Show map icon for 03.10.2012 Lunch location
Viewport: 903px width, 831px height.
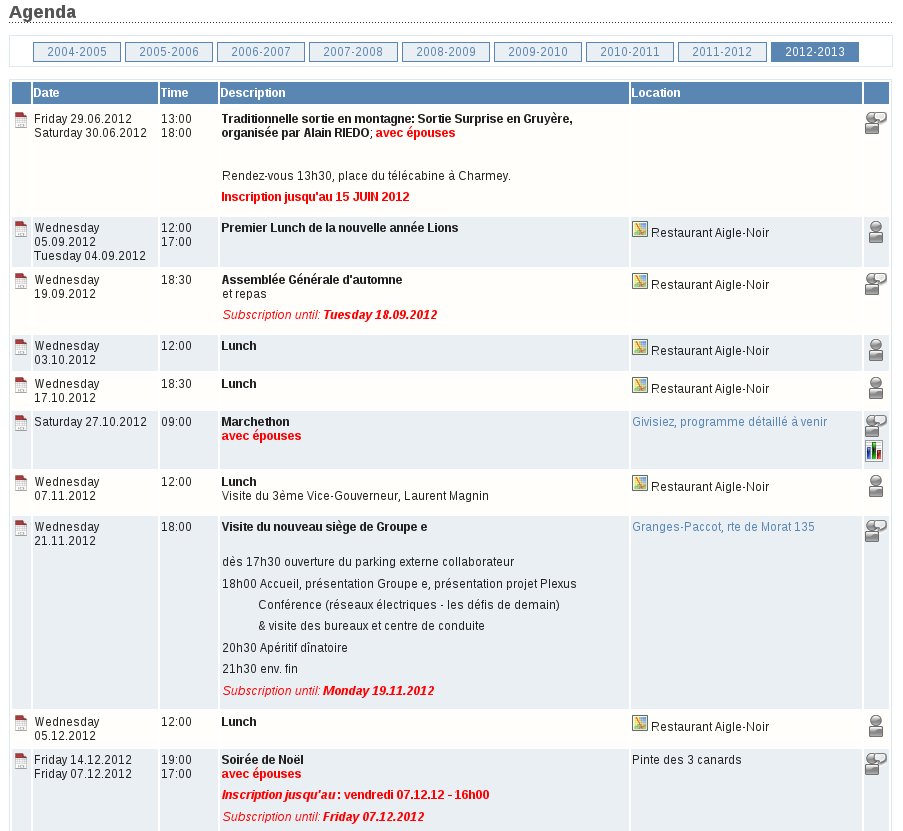pos(640,347)
